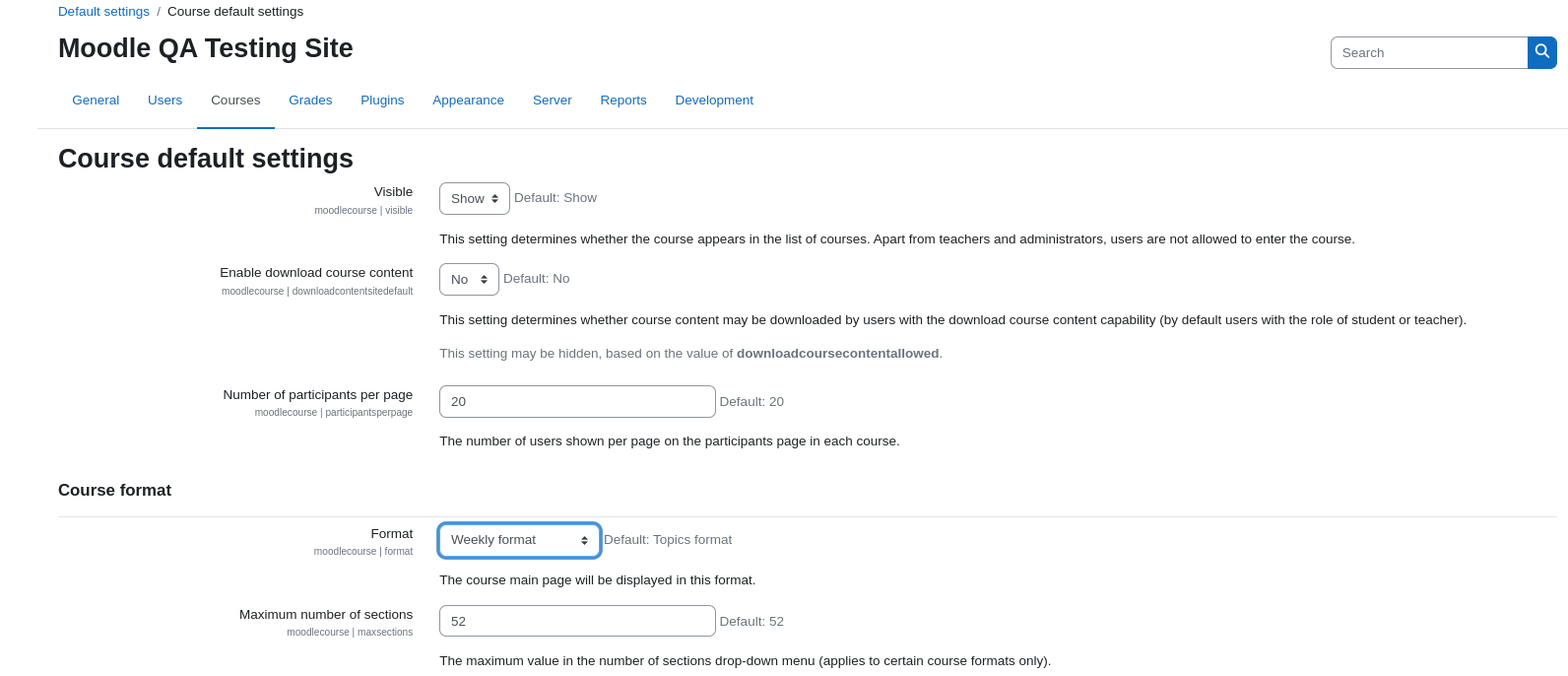The width and height of the screenshot is (1568, 676).
Task: Select the Courses tab
Action: tap(235, 101)
